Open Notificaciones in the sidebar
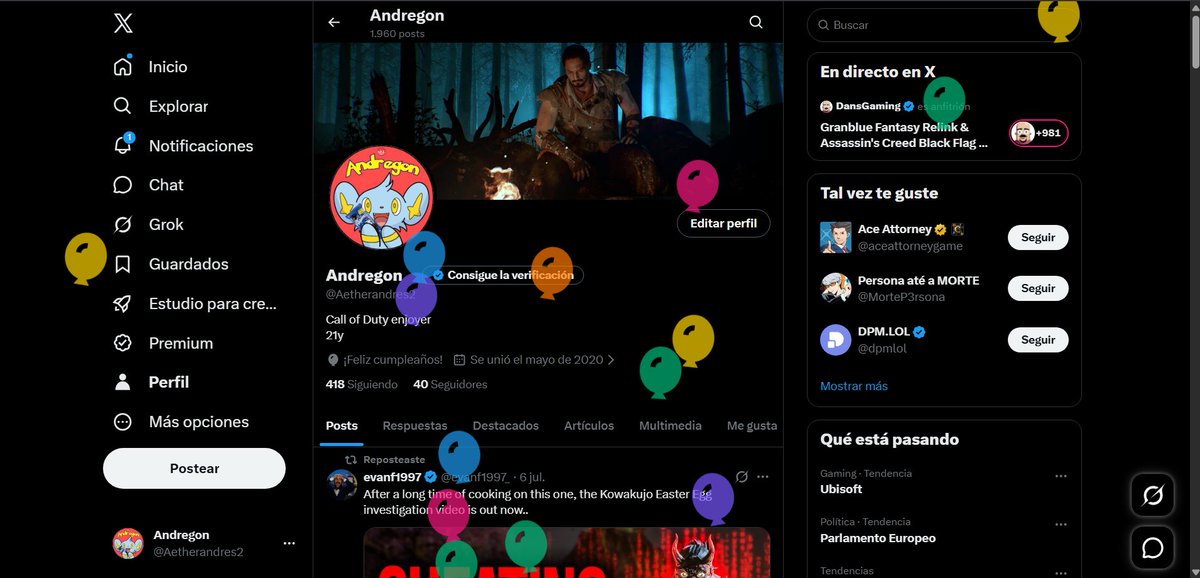The width and height of the screenshot is (1200, 578). click(184, 146)
